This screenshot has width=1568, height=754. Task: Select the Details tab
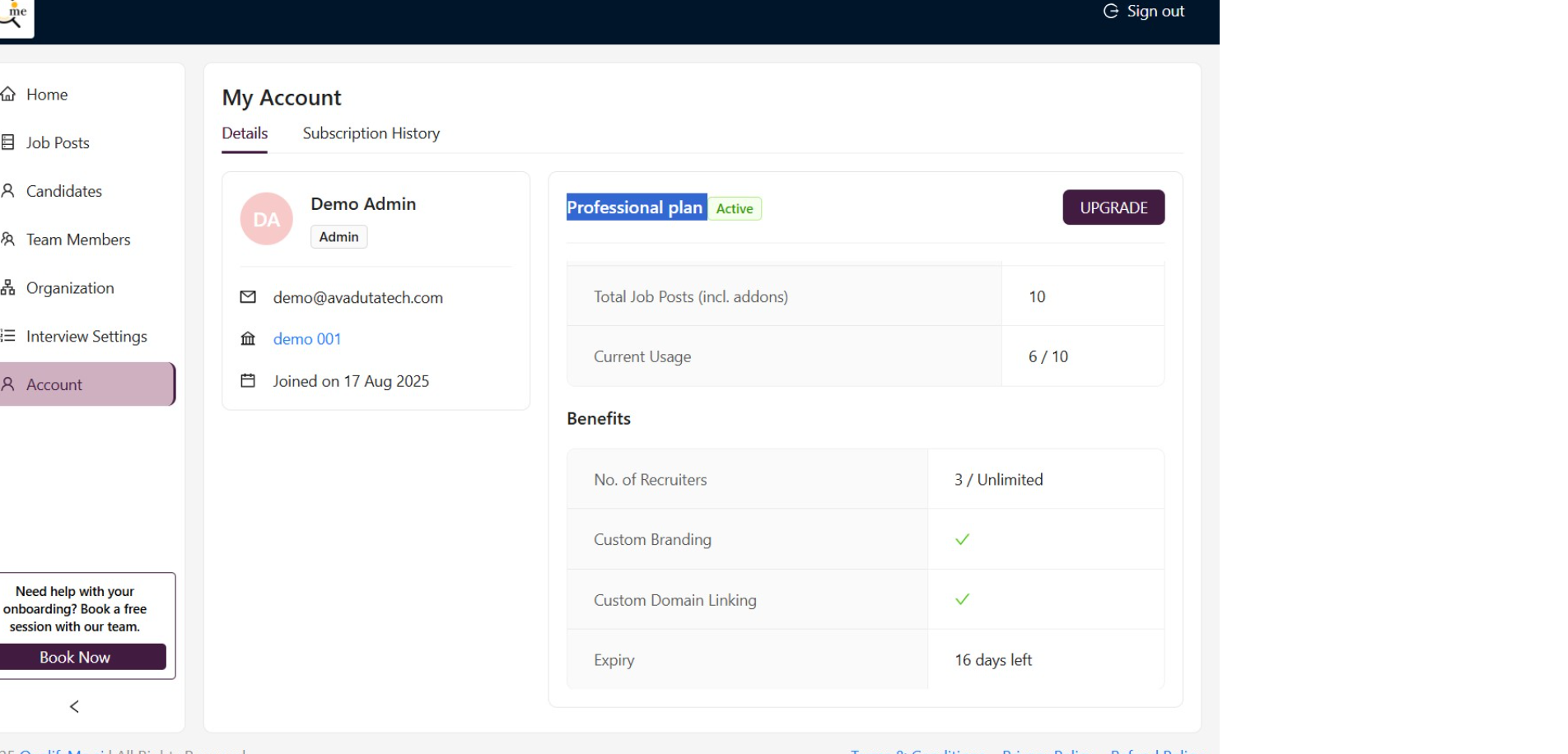pyautogui.click(x=245, y=133)
